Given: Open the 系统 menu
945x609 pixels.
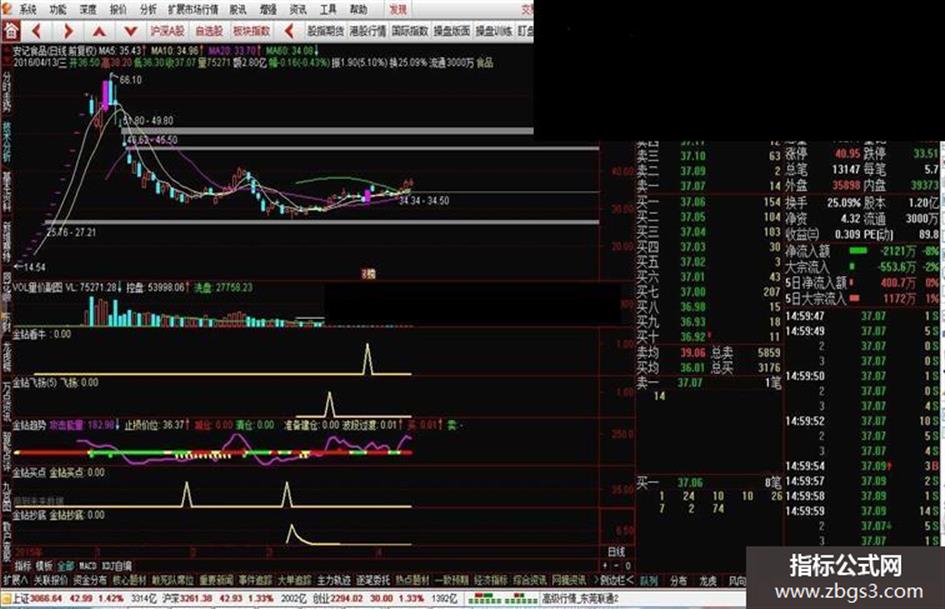Looking at the screenshot, I should [x=28, y=10].
